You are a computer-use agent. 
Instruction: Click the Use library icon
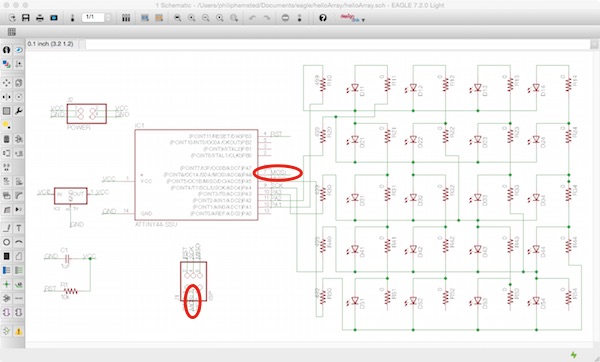126,18
